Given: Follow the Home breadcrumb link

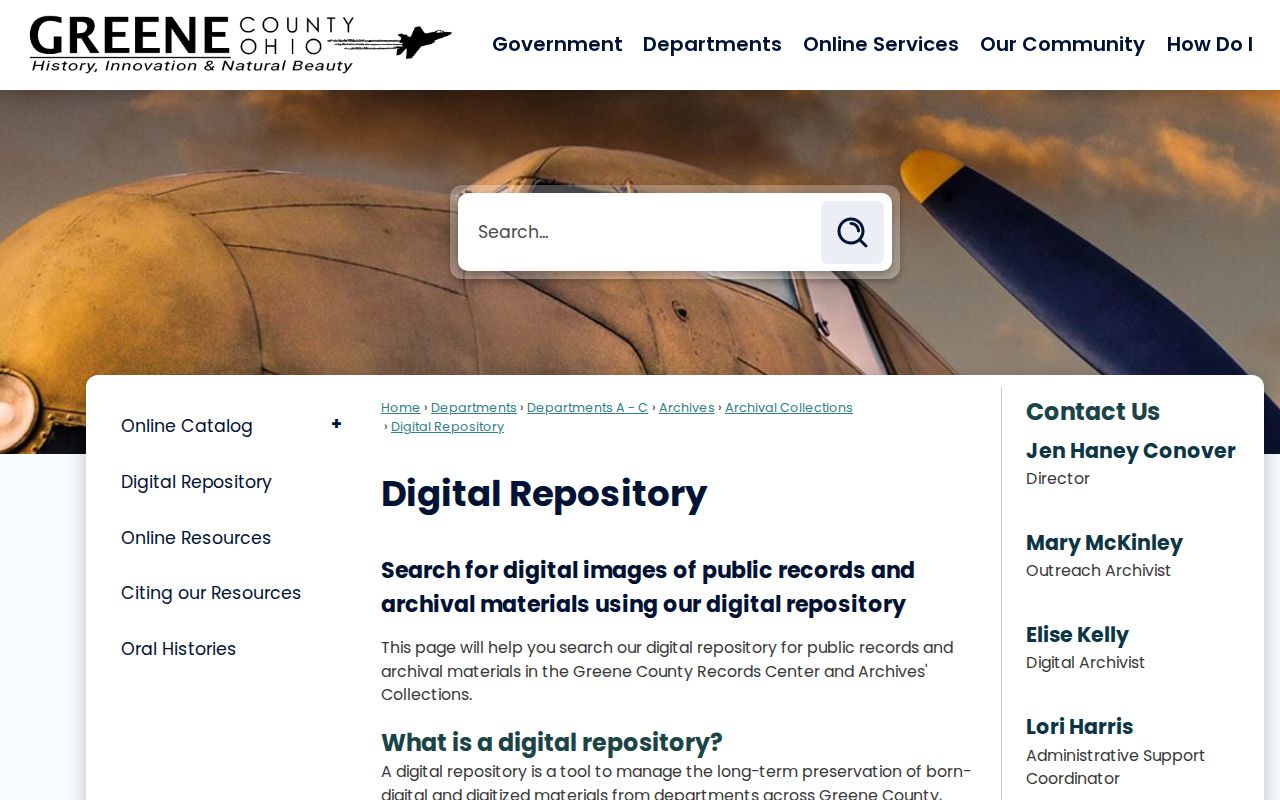Looking at the screenshot, I should (400, 408).
